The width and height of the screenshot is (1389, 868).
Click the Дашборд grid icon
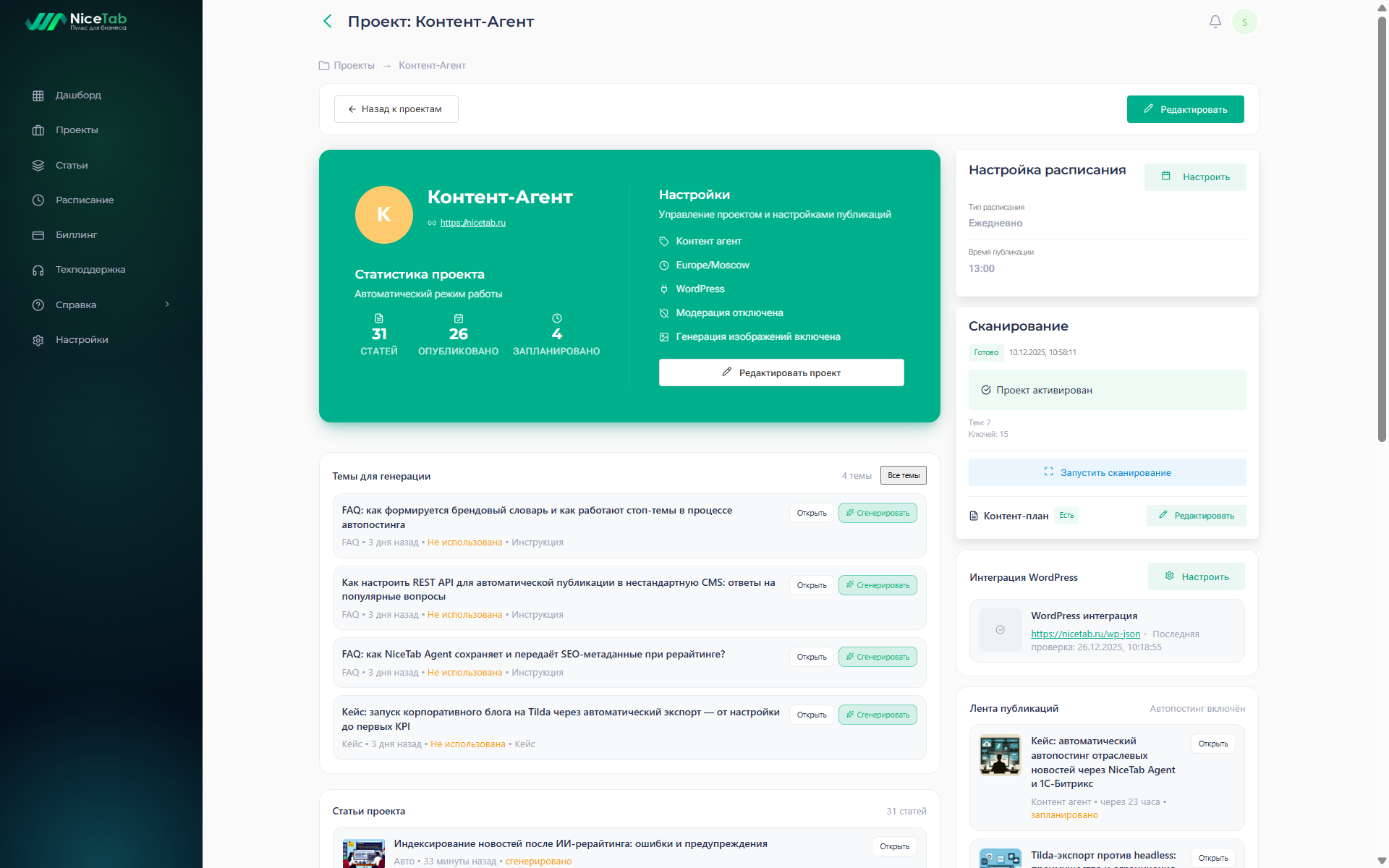tap(38, 95)
